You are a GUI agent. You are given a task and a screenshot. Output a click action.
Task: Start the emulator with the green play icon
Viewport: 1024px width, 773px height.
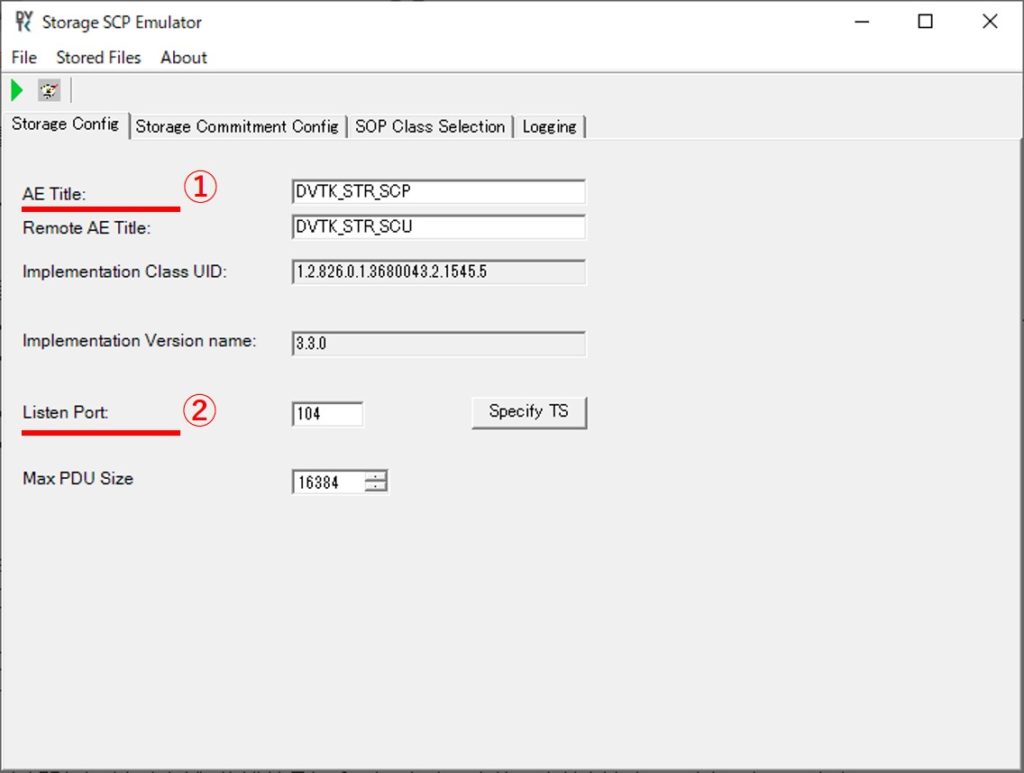click(x=17, y=91)
